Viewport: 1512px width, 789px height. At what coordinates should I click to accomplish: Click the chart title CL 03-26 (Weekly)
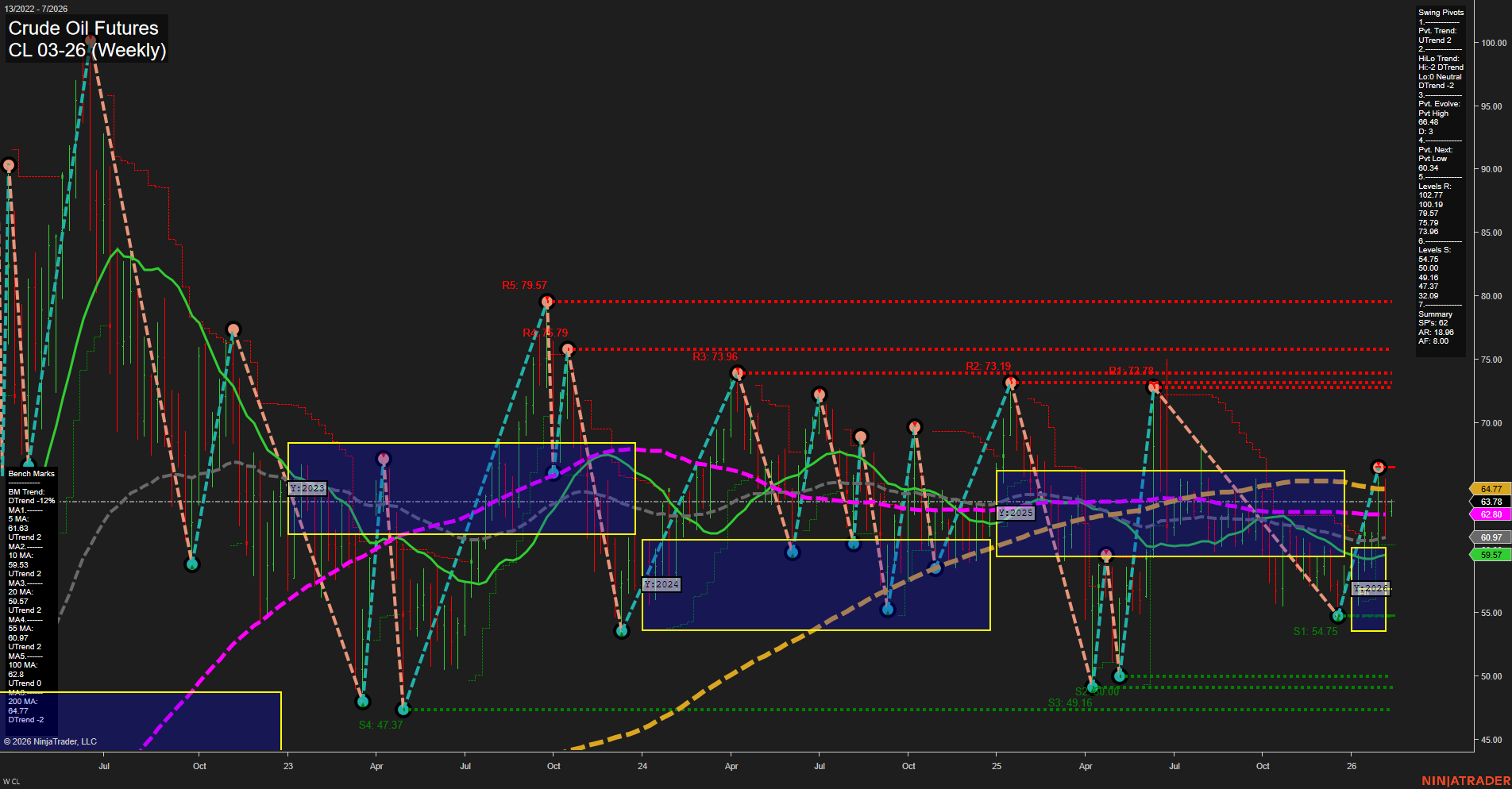[x=87, y=49]
